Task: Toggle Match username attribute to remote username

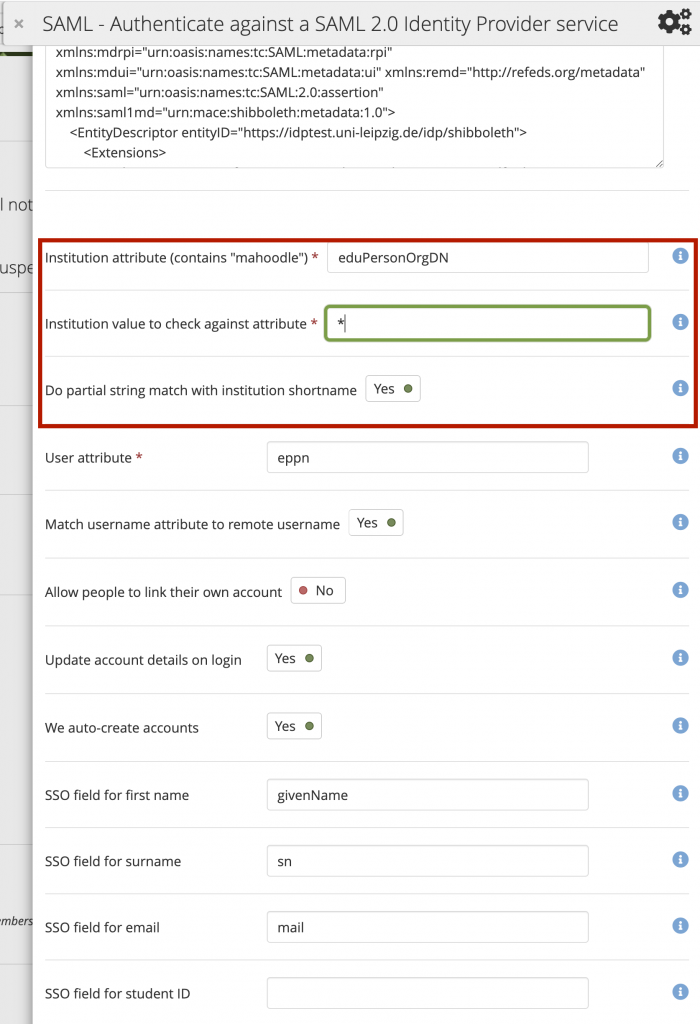Action: [376, 523]
